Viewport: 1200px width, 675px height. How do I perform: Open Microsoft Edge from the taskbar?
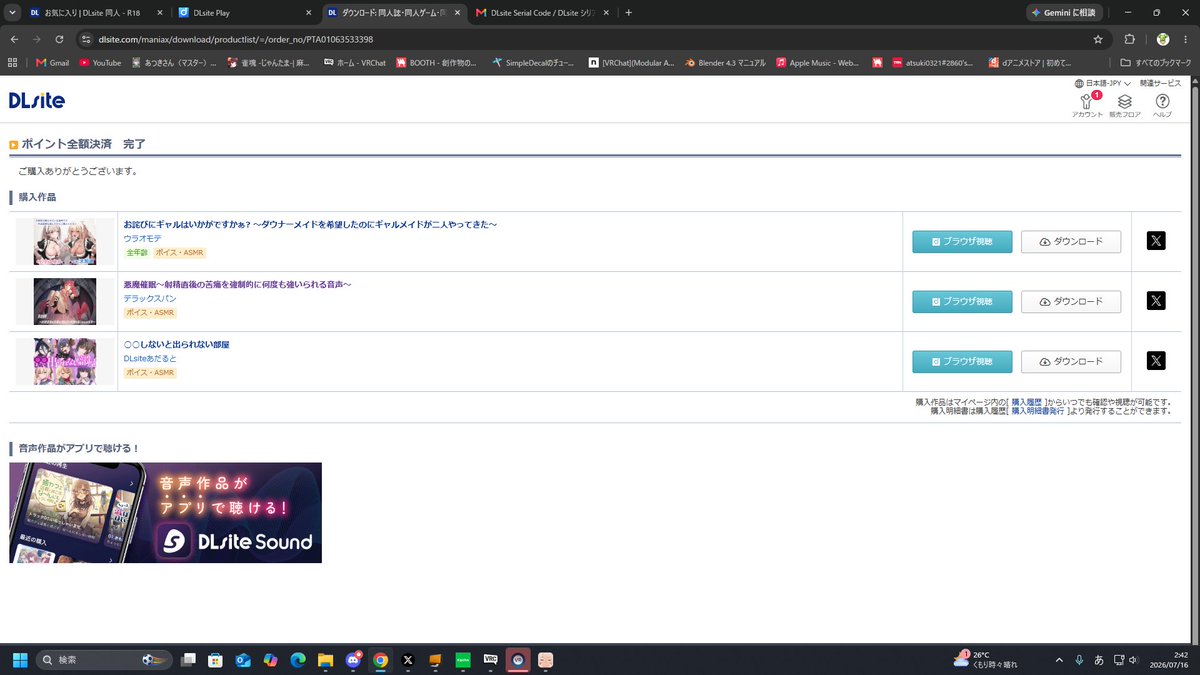point(297,660)
